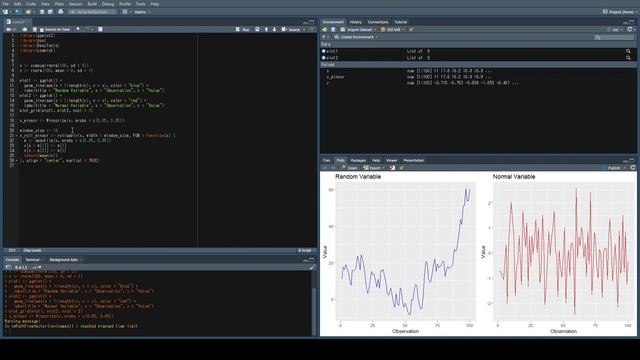Image resolution: width=640 pixels, height=360 pixels.
Task: Click load workspace icon in Environment pane
Action: coord(325,29)
